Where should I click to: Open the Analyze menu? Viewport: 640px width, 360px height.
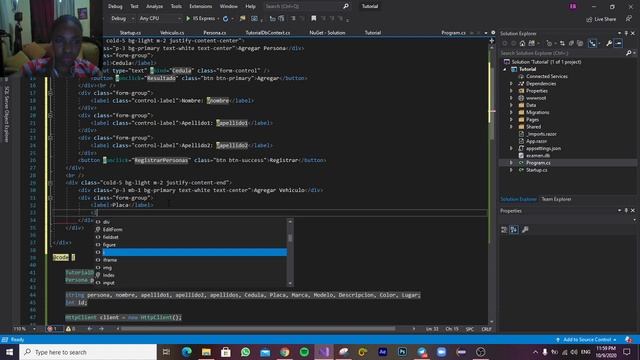pyautogui.click(x=154, y=6)
